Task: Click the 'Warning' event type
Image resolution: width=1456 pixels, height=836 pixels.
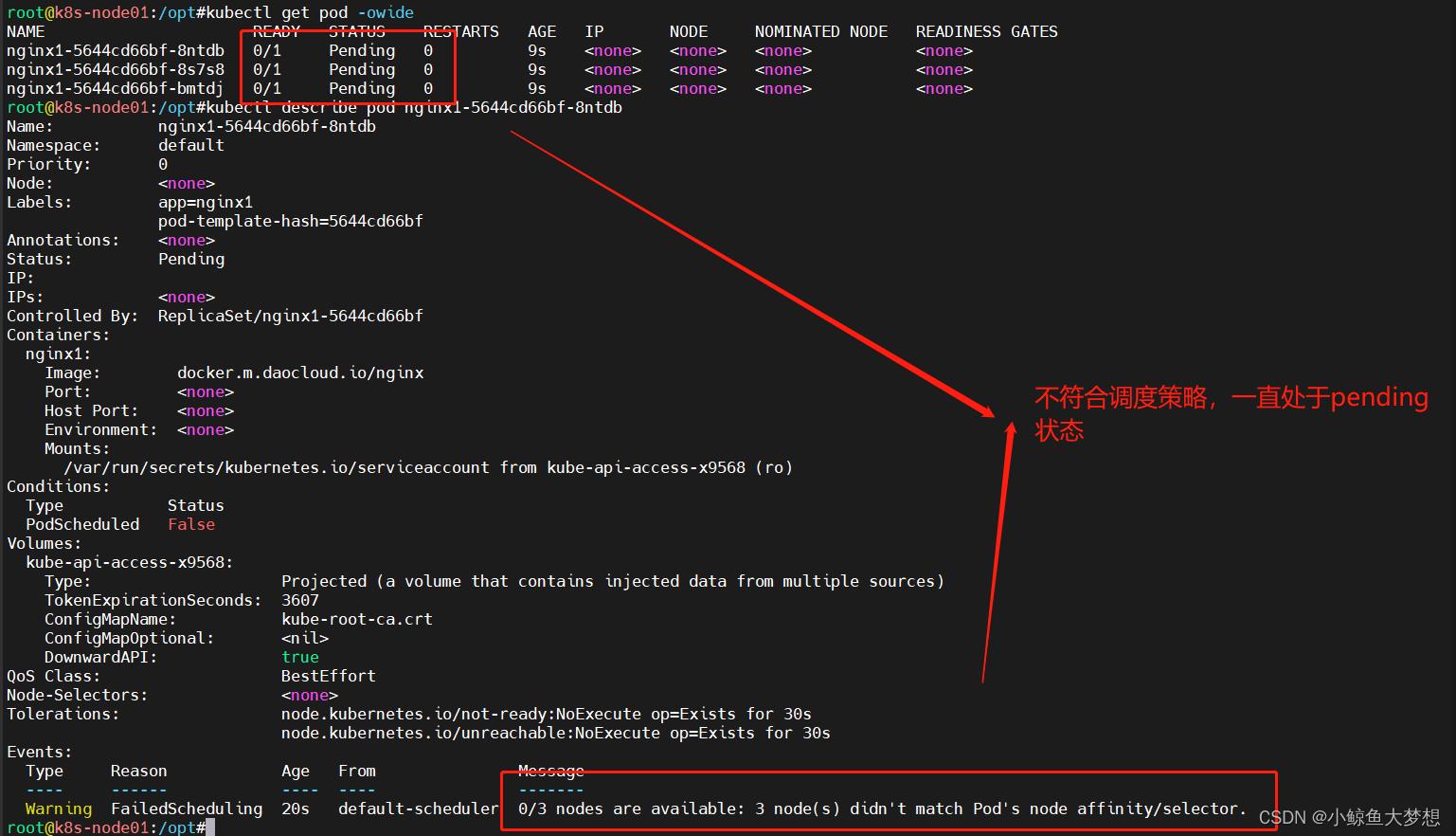Action: point(59,809)
